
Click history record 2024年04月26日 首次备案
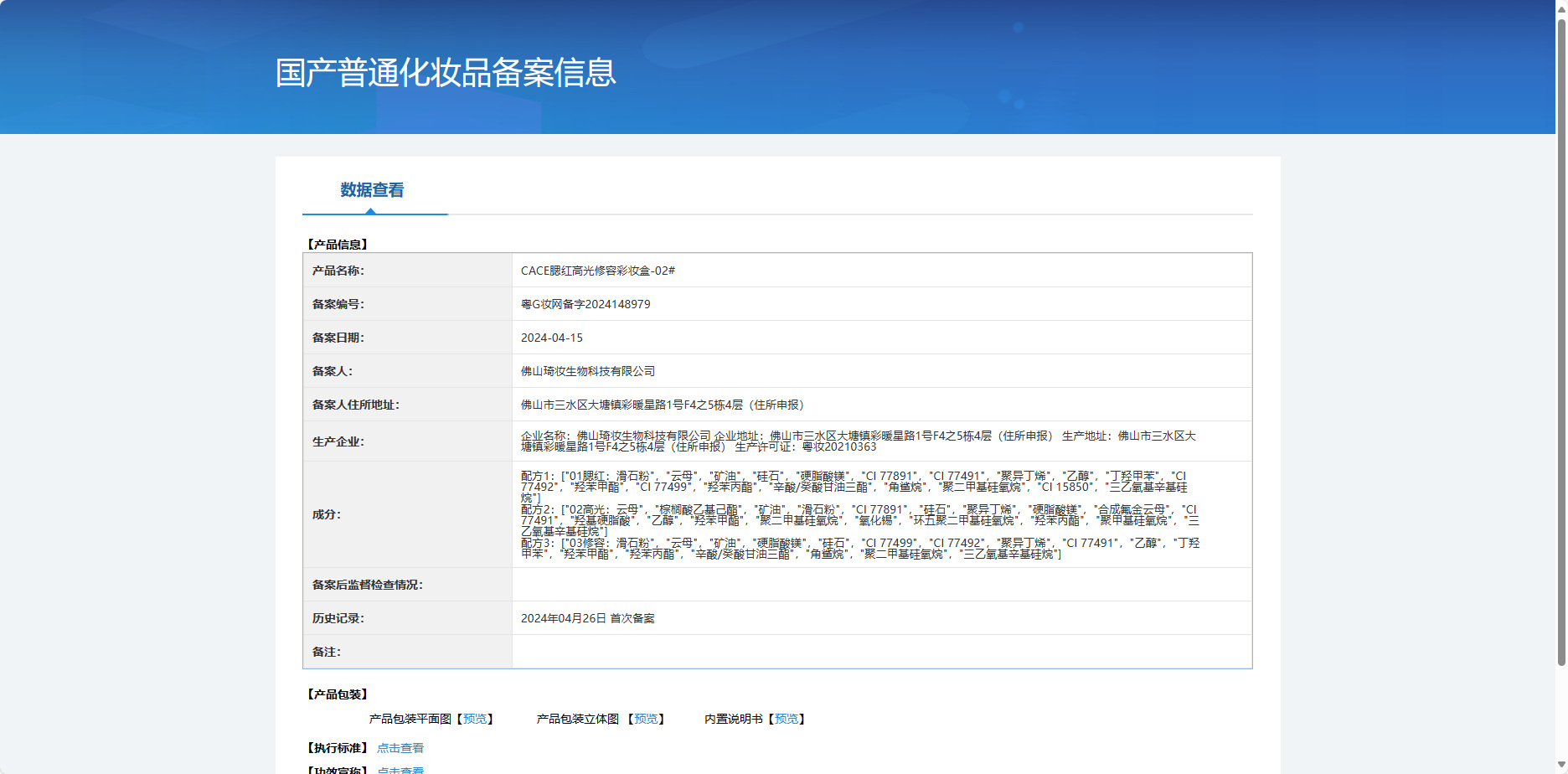click(588, 618)
